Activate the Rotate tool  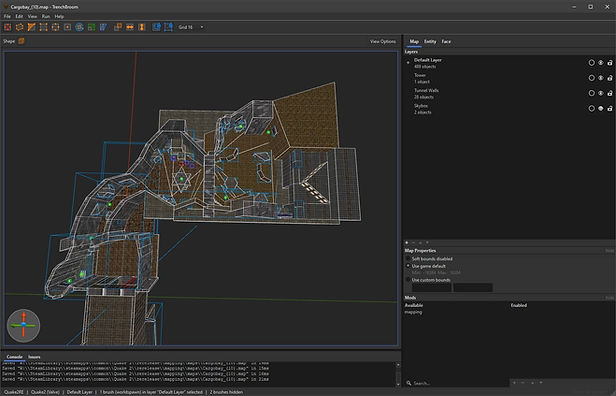point(79,27)
